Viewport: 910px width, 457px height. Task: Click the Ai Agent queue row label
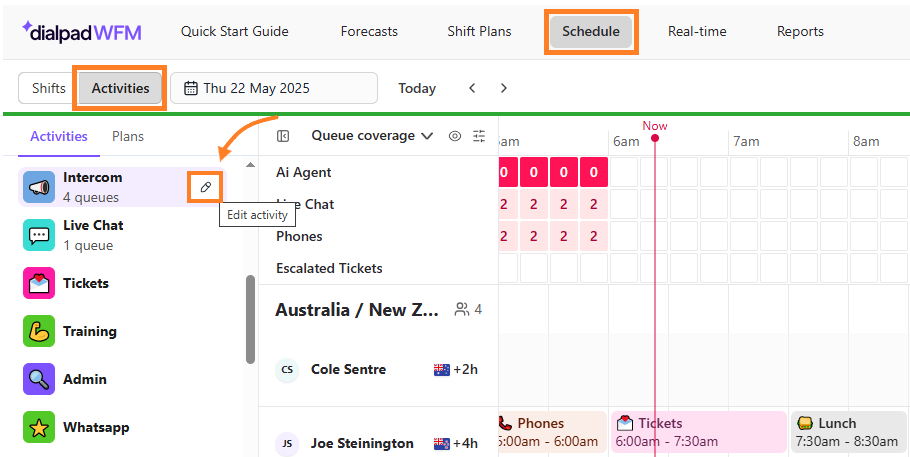click(x=304, y=172)
